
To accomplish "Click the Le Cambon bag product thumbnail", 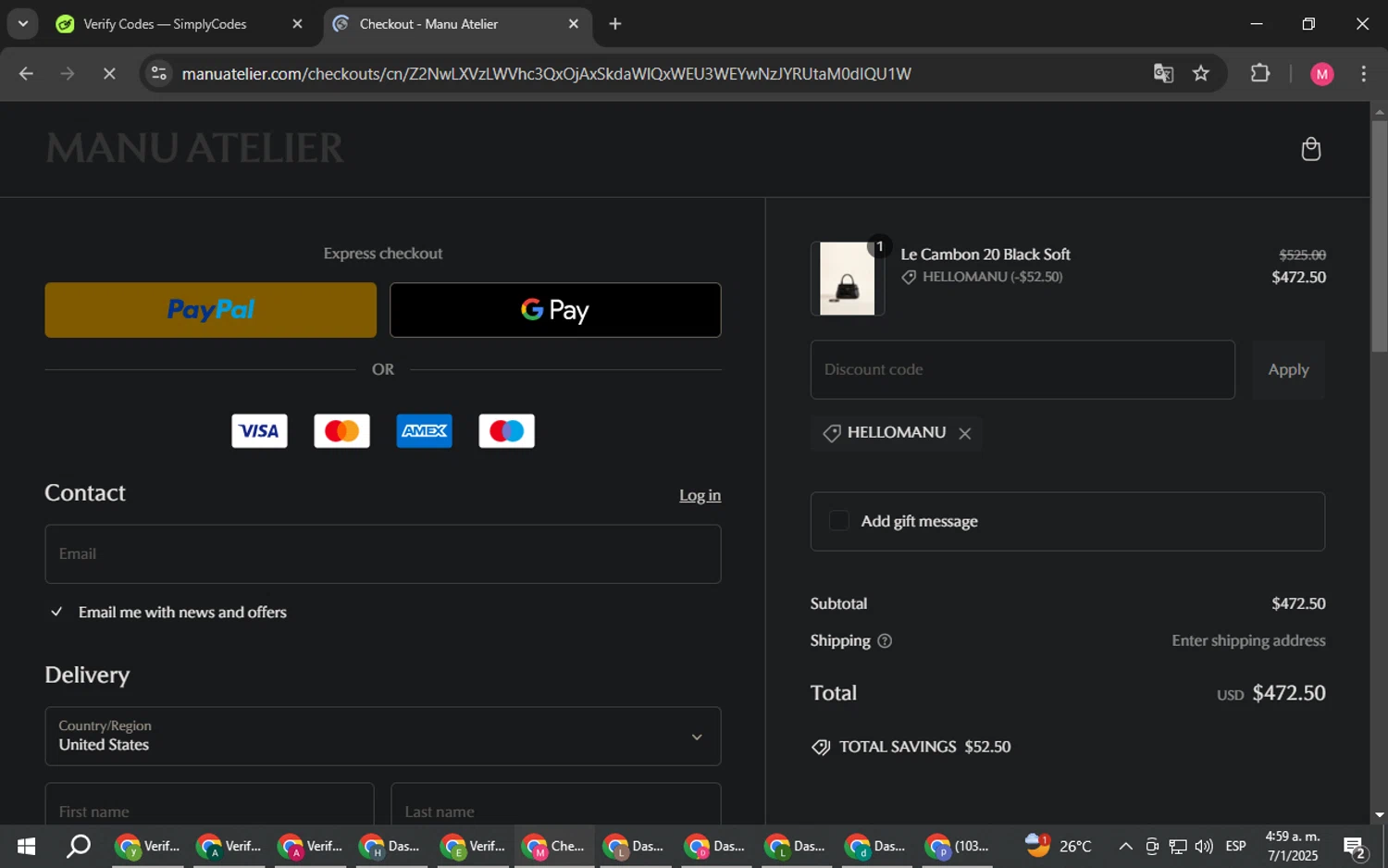I will pyautogui.click(x=847, y=279).
